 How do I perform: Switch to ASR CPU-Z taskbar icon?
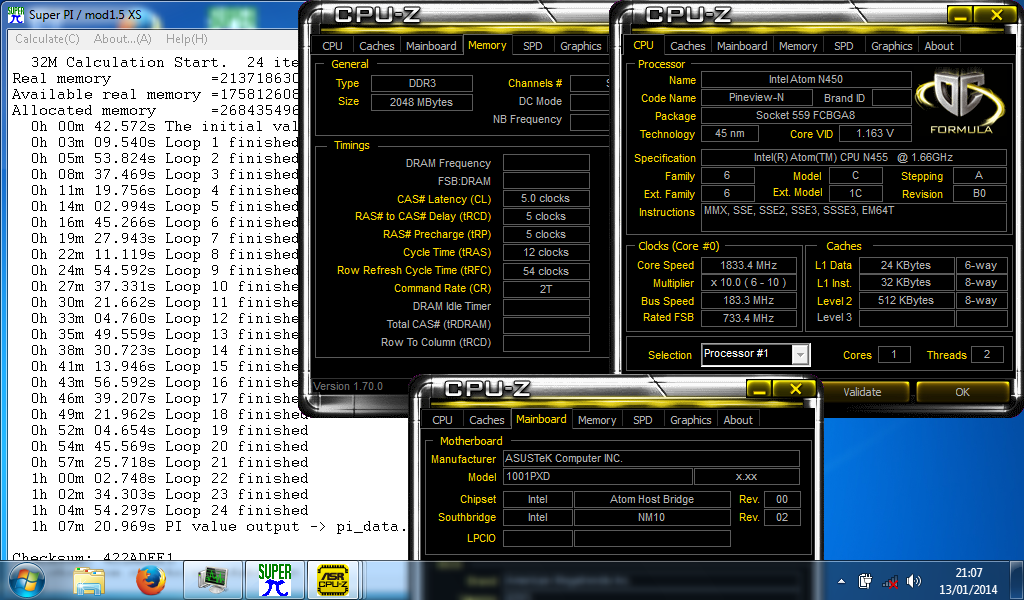[333, 580]
